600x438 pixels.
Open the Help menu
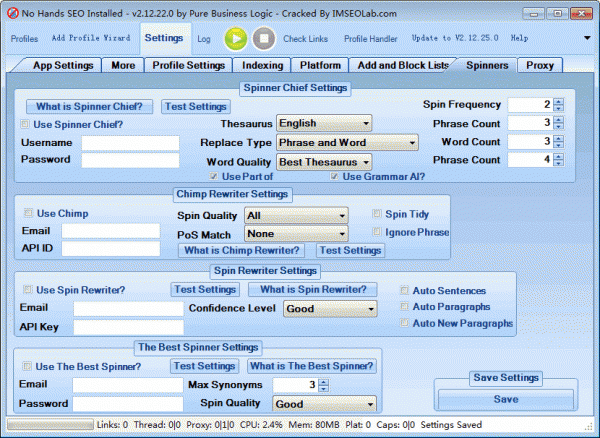tap(519, 38)
